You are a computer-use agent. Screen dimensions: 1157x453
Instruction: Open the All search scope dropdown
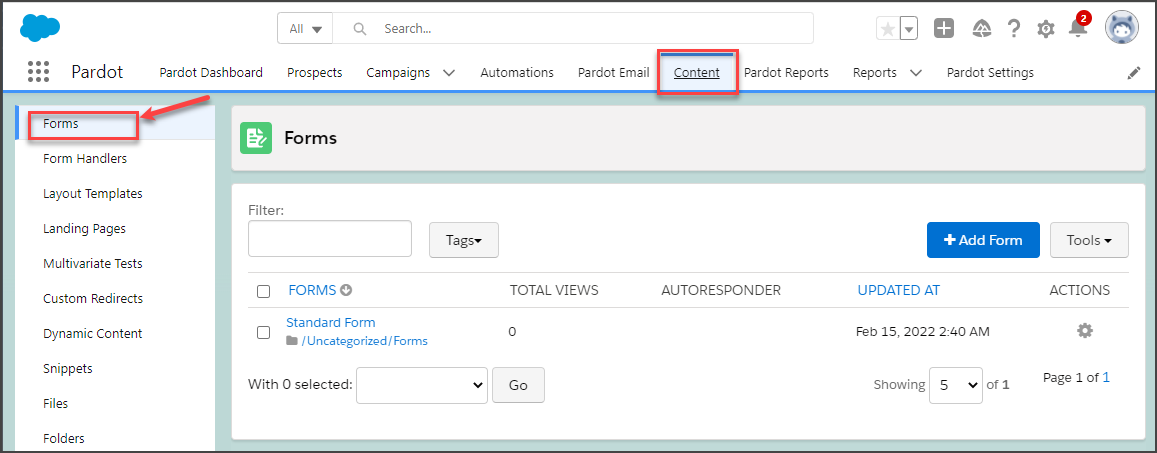coord(305,29)
